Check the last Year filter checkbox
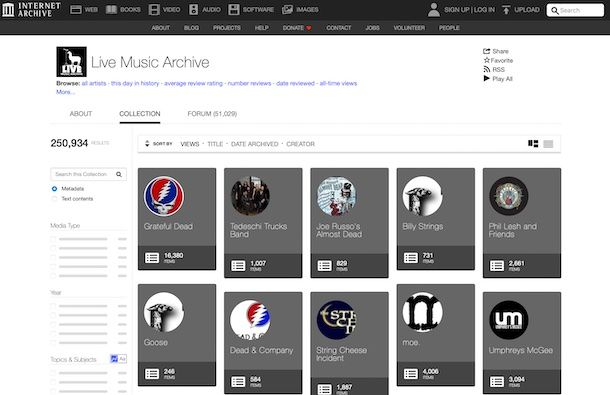 [x=53, y=343]
